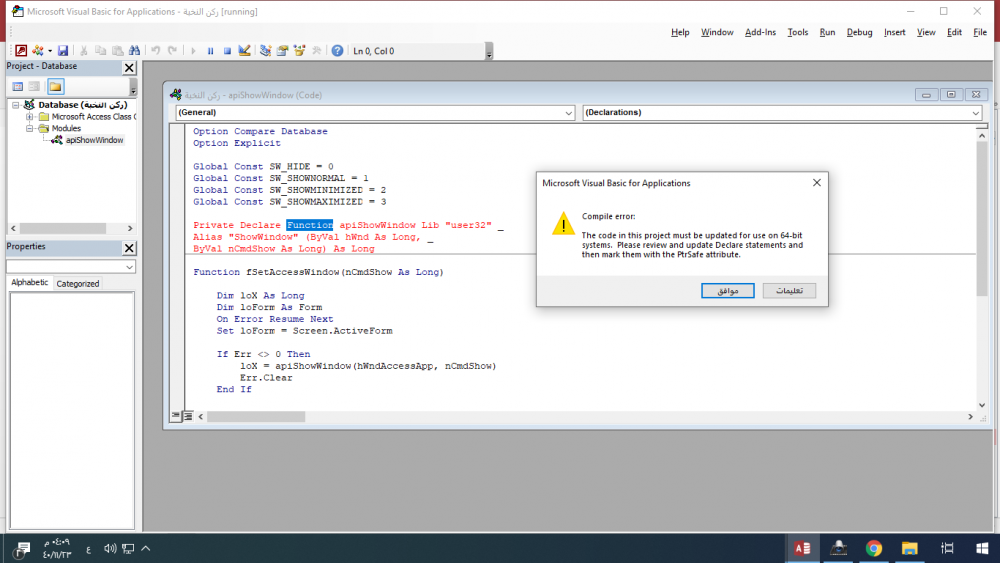Screen dimensions: 1000x563
Task: Click code window vertical scroll down arrow
Action: (982, 405)
